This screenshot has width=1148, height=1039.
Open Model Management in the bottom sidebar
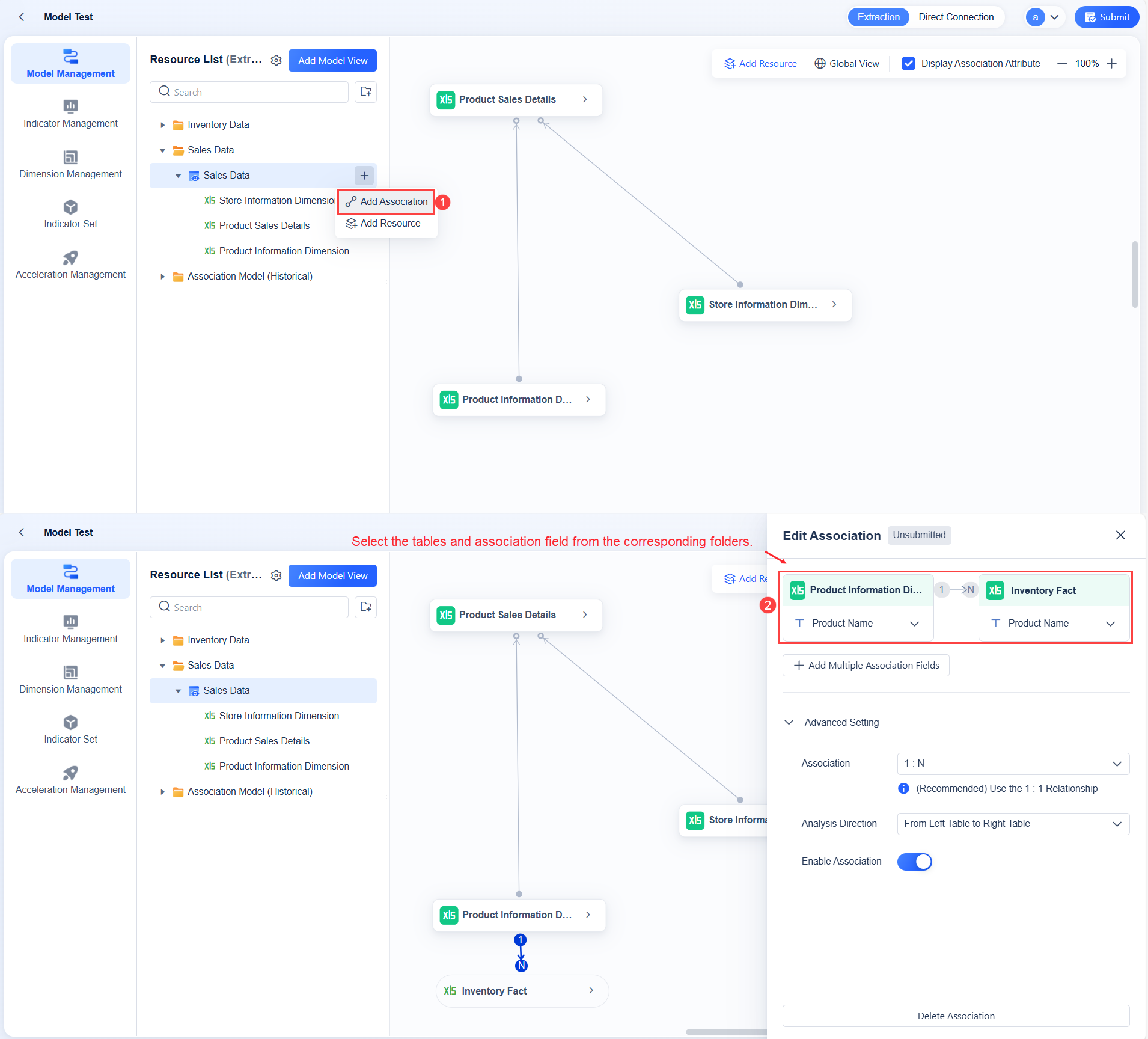tap(70, 578)
